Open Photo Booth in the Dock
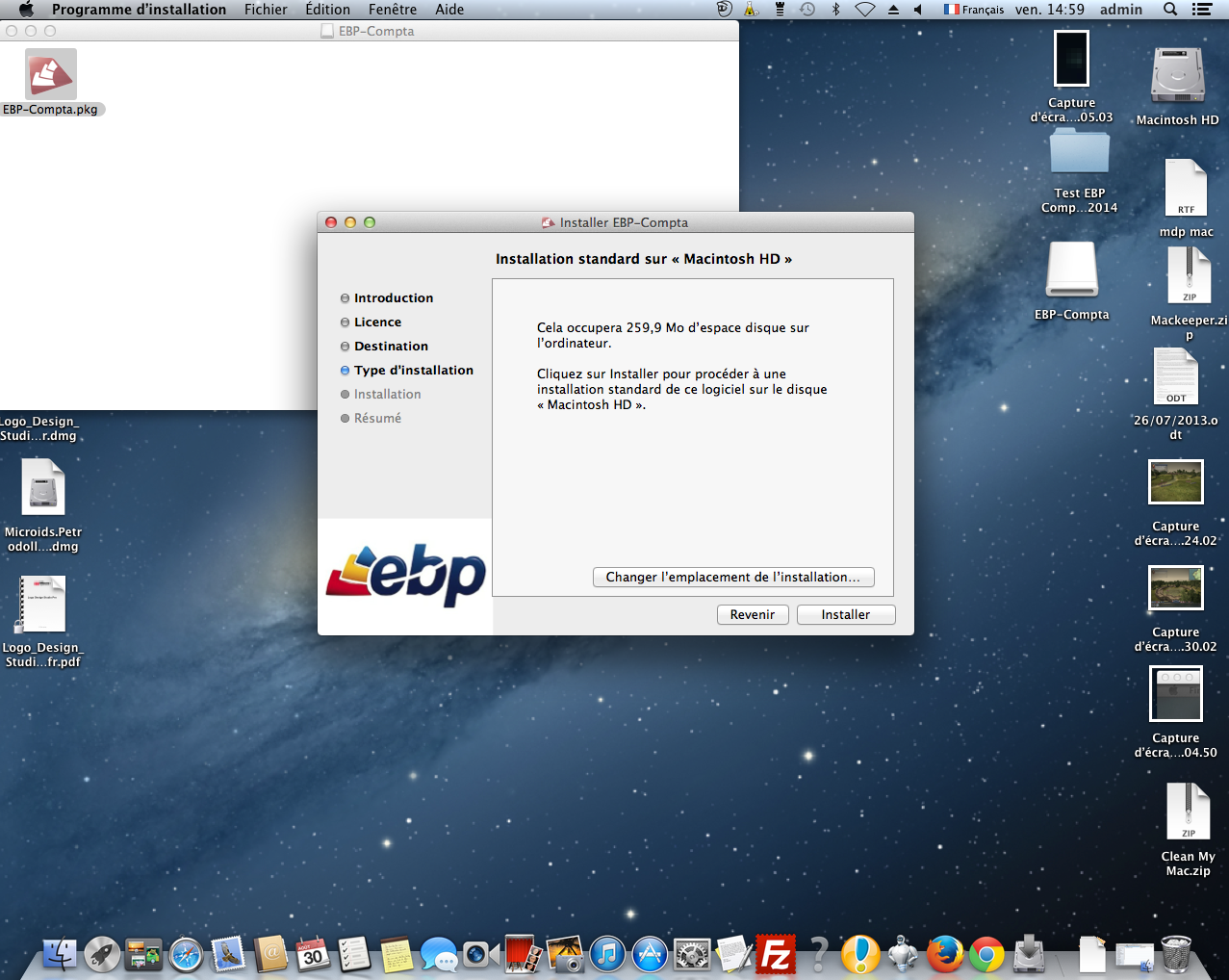 (x=523, y=954)
